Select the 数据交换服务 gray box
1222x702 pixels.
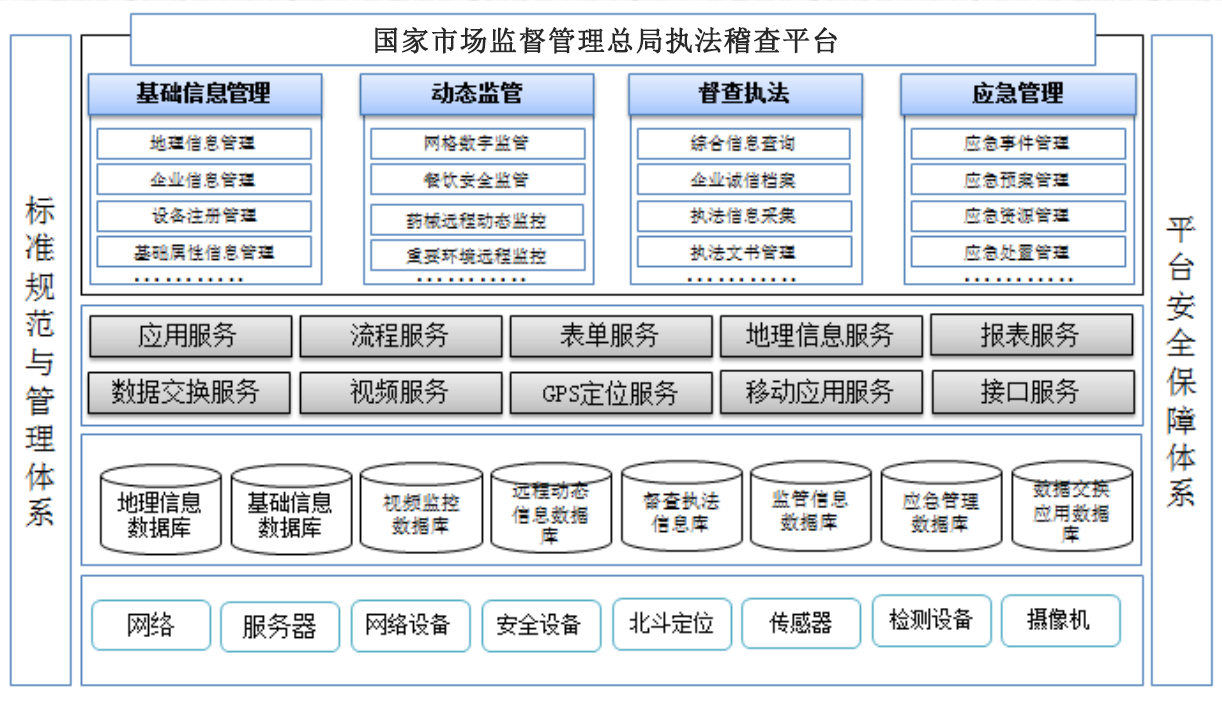pyautogui.click(x=189, y=392)
